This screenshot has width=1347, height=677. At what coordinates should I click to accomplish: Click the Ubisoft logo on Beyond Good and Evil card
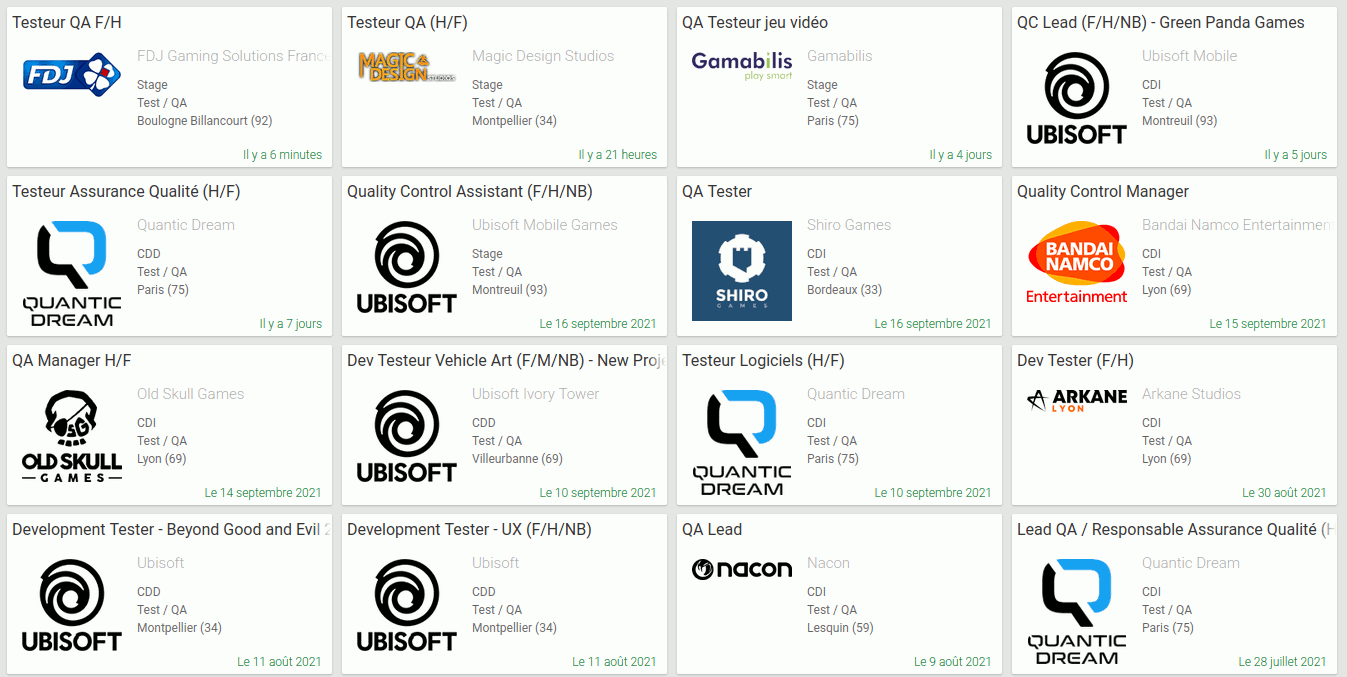pyautogui.click(x=71, y=606)
